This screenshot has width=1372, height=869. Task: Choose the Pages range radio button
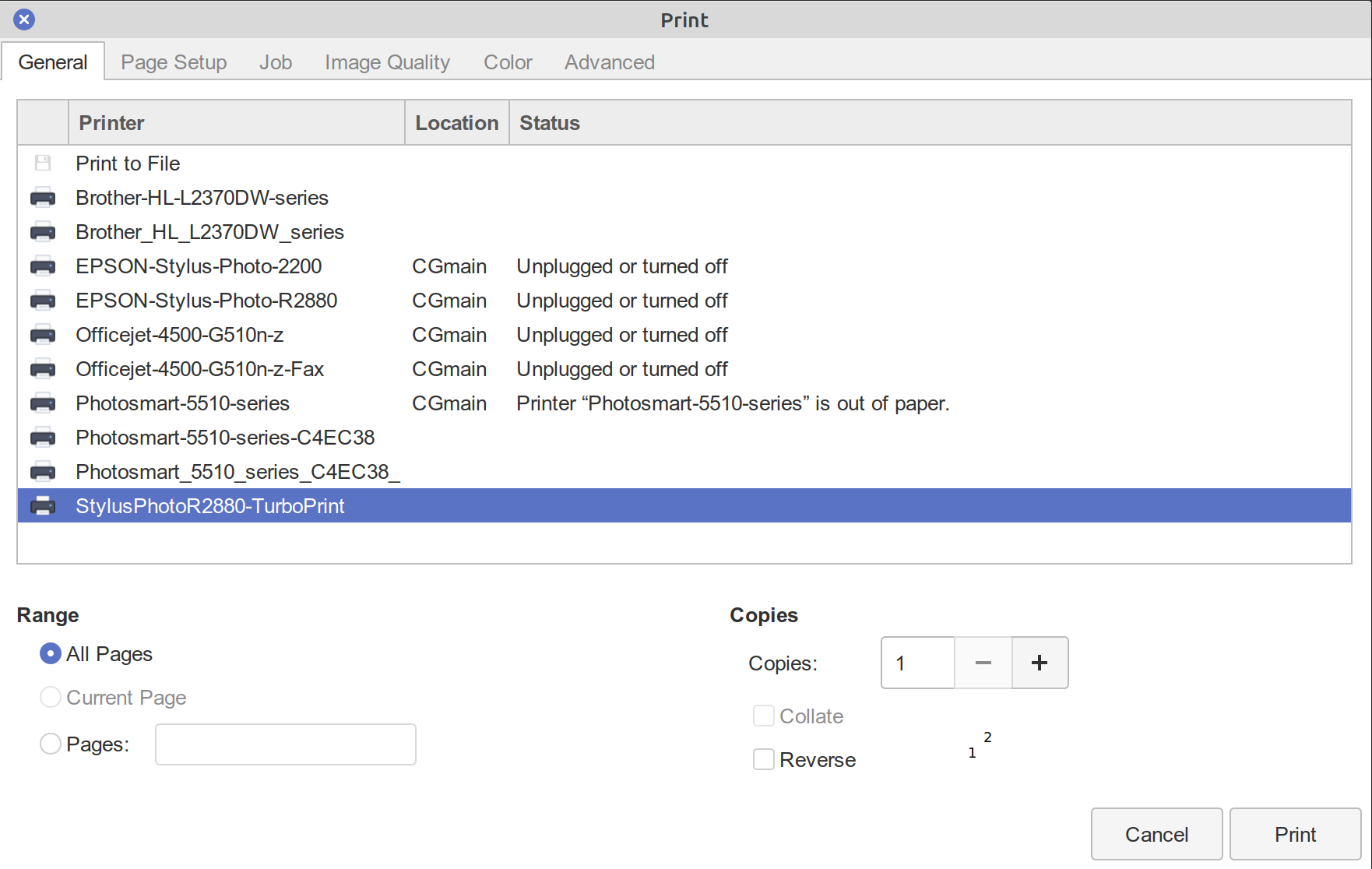[x=51, y=744]
